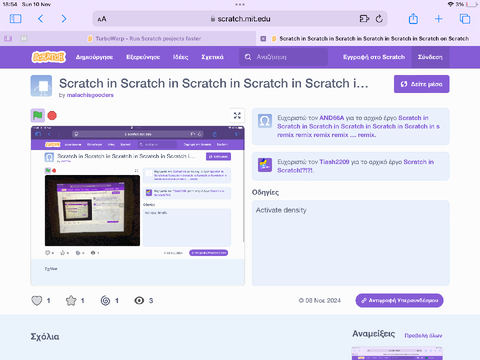This screenshot has width=480, height=360.
Task: Click the project author avatar thumbnail
Action: click(x=41, y=86)
